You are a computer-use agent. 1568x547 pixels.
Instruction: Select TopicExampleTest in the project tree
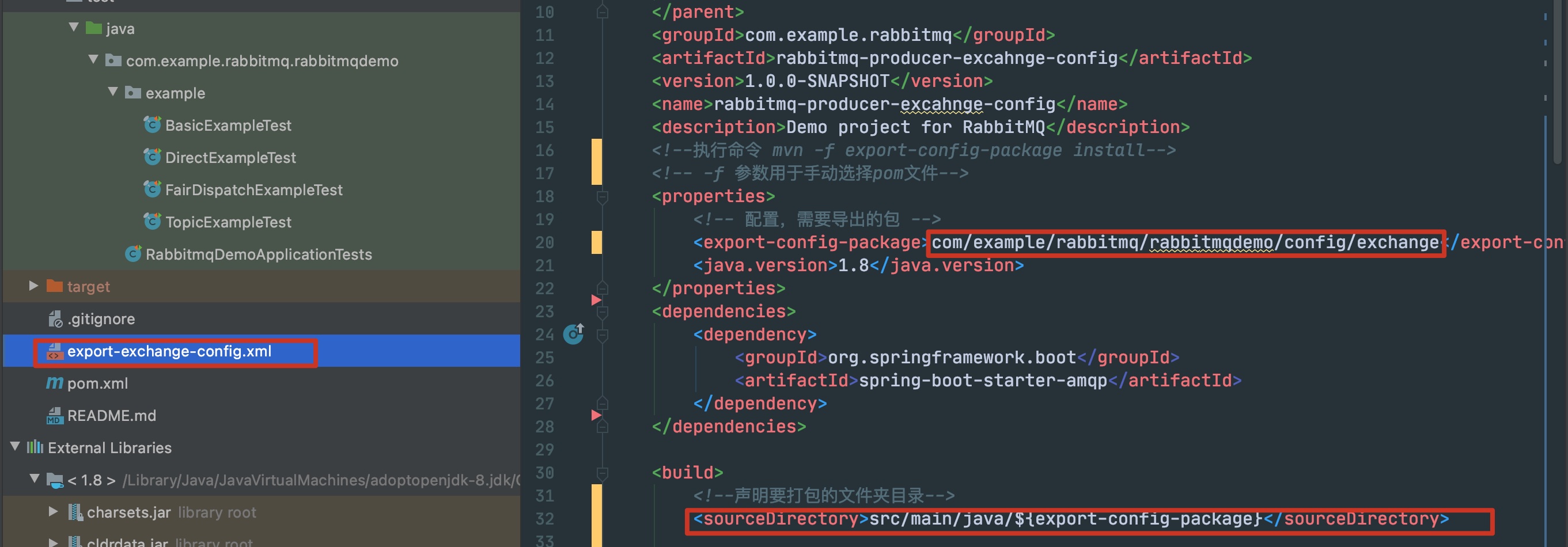point(228,222)
